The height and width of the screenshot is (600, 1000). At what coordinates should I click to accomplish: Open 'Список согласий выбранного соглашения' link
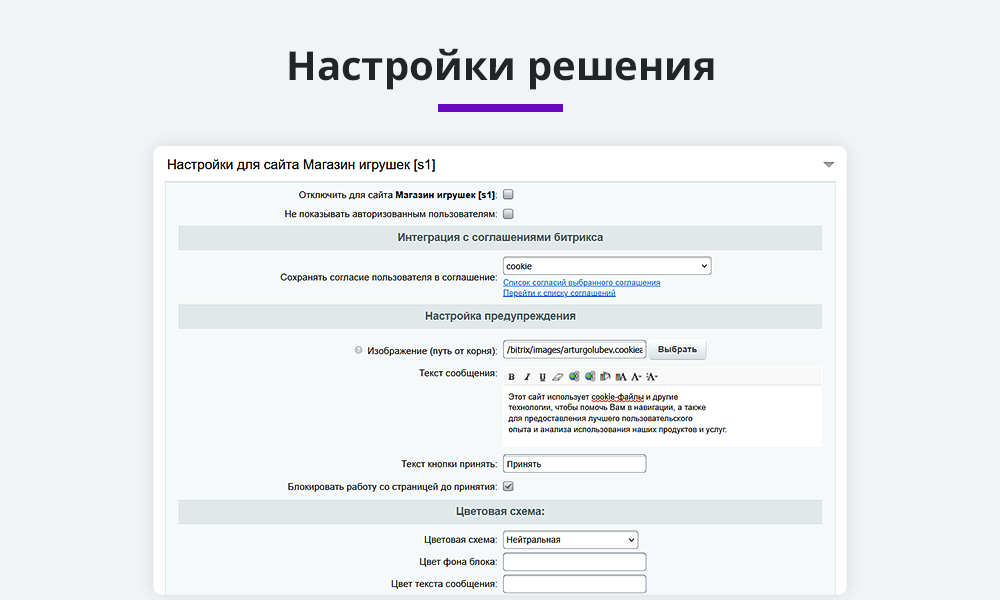581,283
